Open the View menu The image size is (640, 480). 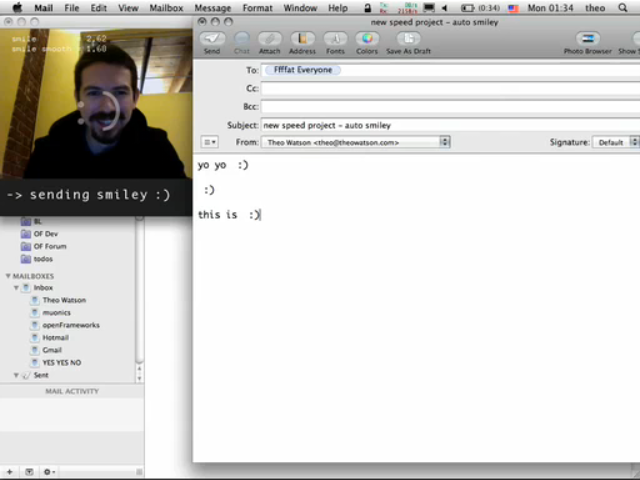(128, 8)
